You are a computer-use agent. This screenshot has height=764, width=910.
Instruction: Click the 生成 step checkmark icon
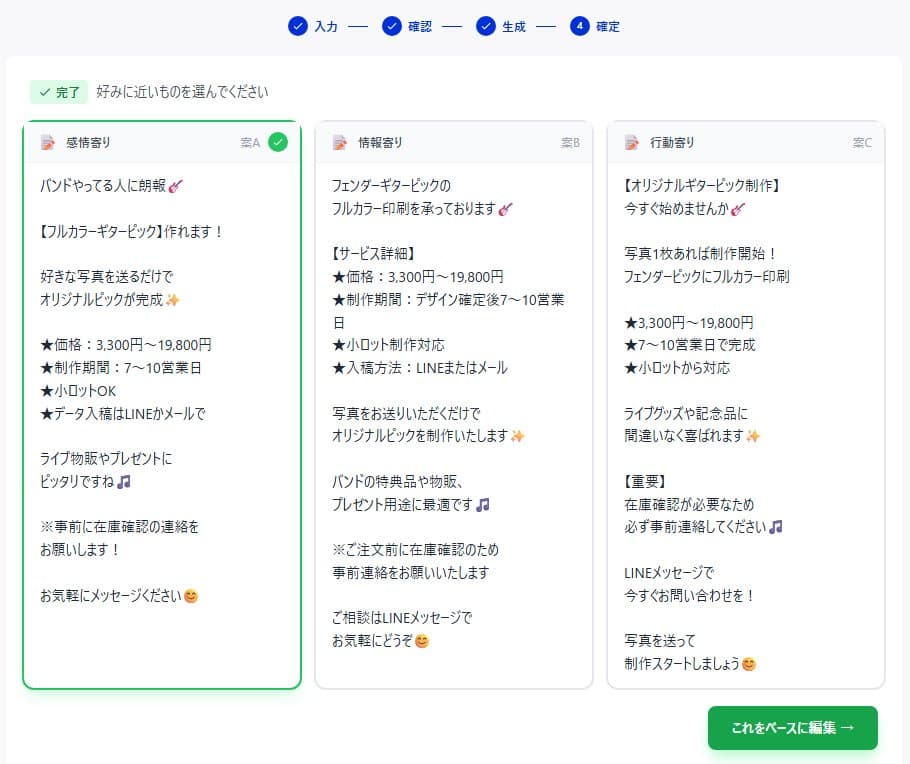485,27
